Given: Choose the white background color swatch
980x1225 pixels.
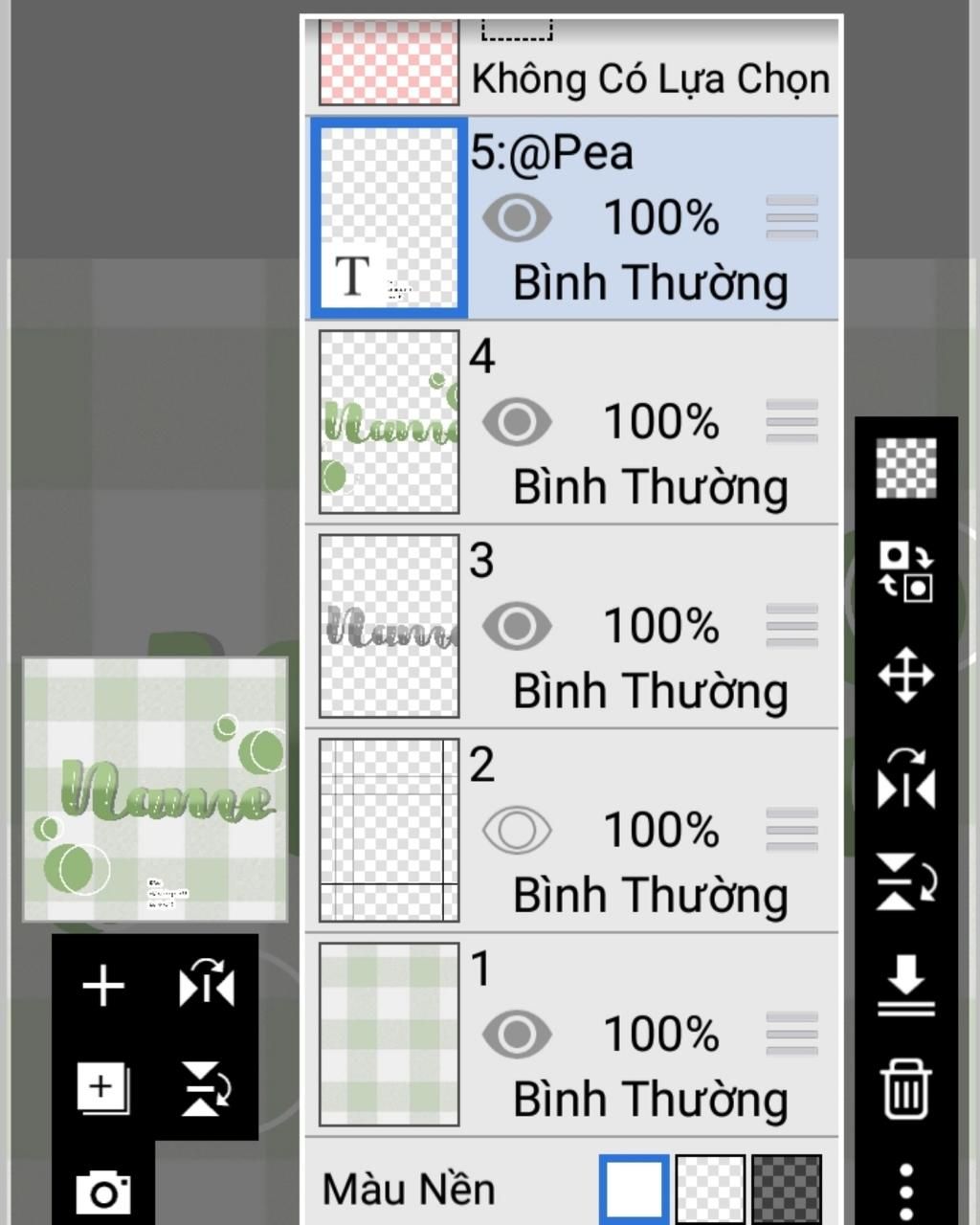Looking at the screenshot, I should pos(634,1189).
